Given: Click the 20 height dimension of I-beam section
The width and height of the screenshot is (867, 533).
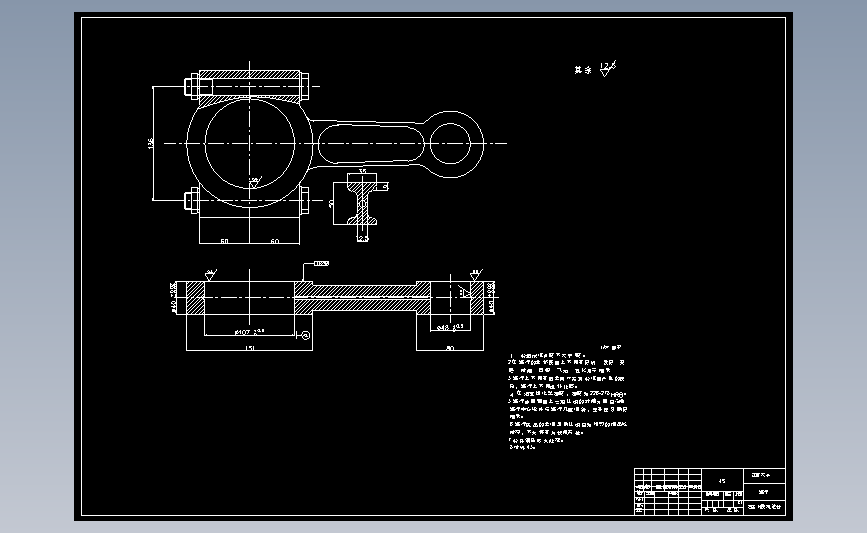Looking at the screenshot, I should coord(331,203).
